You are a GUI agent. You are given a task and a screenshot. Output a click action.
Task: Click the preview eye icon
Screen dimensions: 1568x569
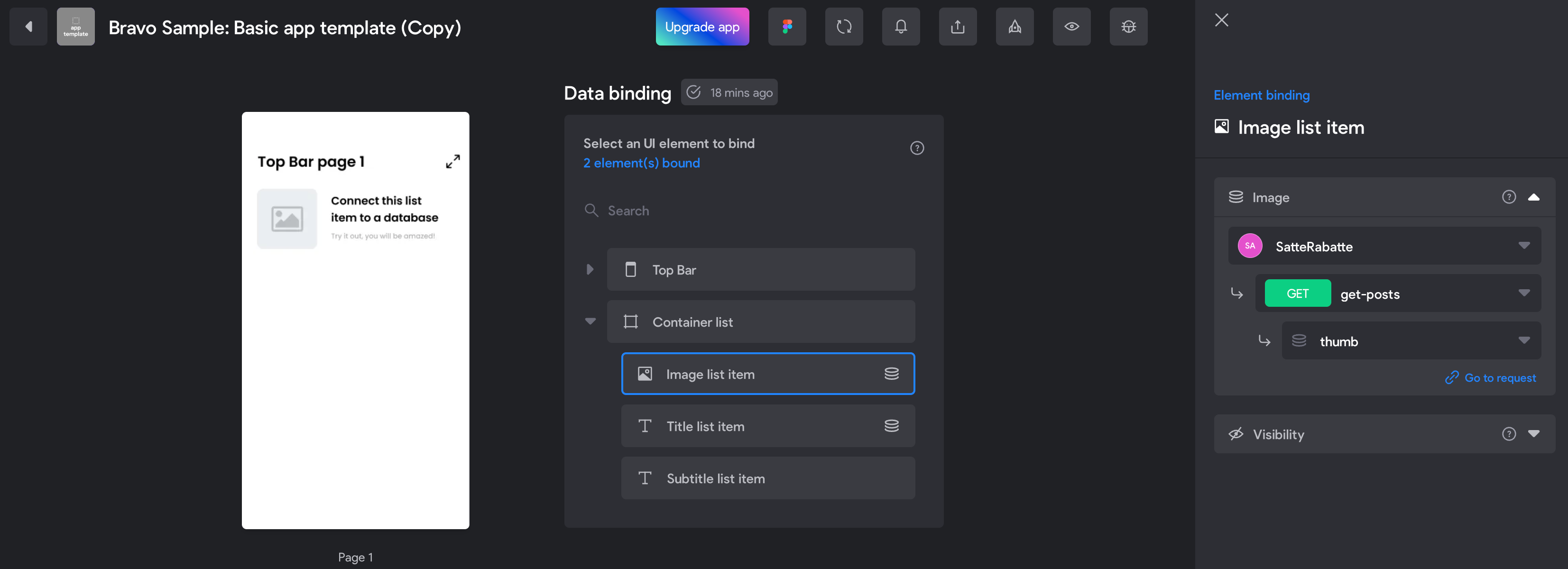point(1071,27)
